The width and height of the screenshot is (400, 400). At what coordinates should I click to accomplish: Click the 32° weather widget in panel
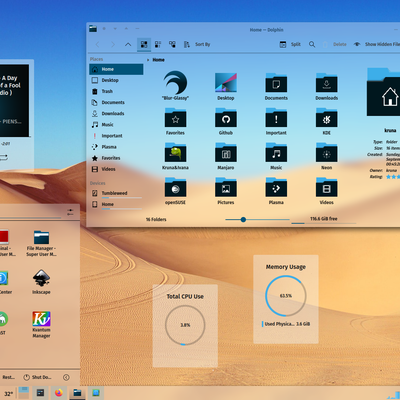click(9, 394)
